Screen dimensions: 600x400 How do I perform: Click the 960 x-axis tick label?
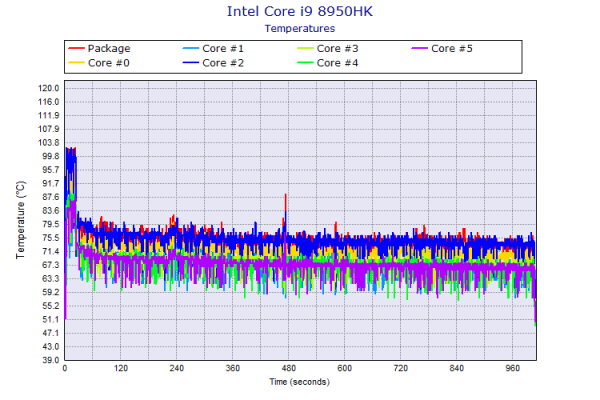click(x=512, y=368)
